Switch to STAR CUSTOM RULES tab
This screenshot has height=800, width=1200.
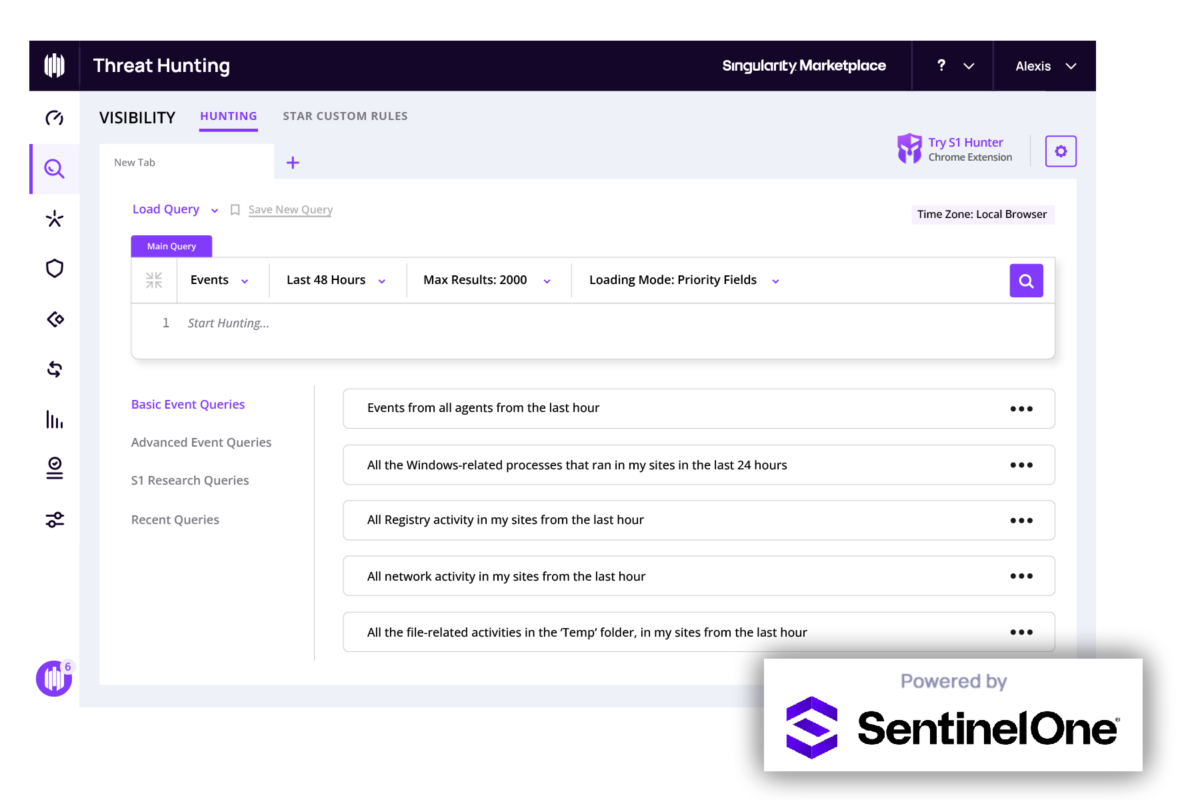tap(345, 117)
